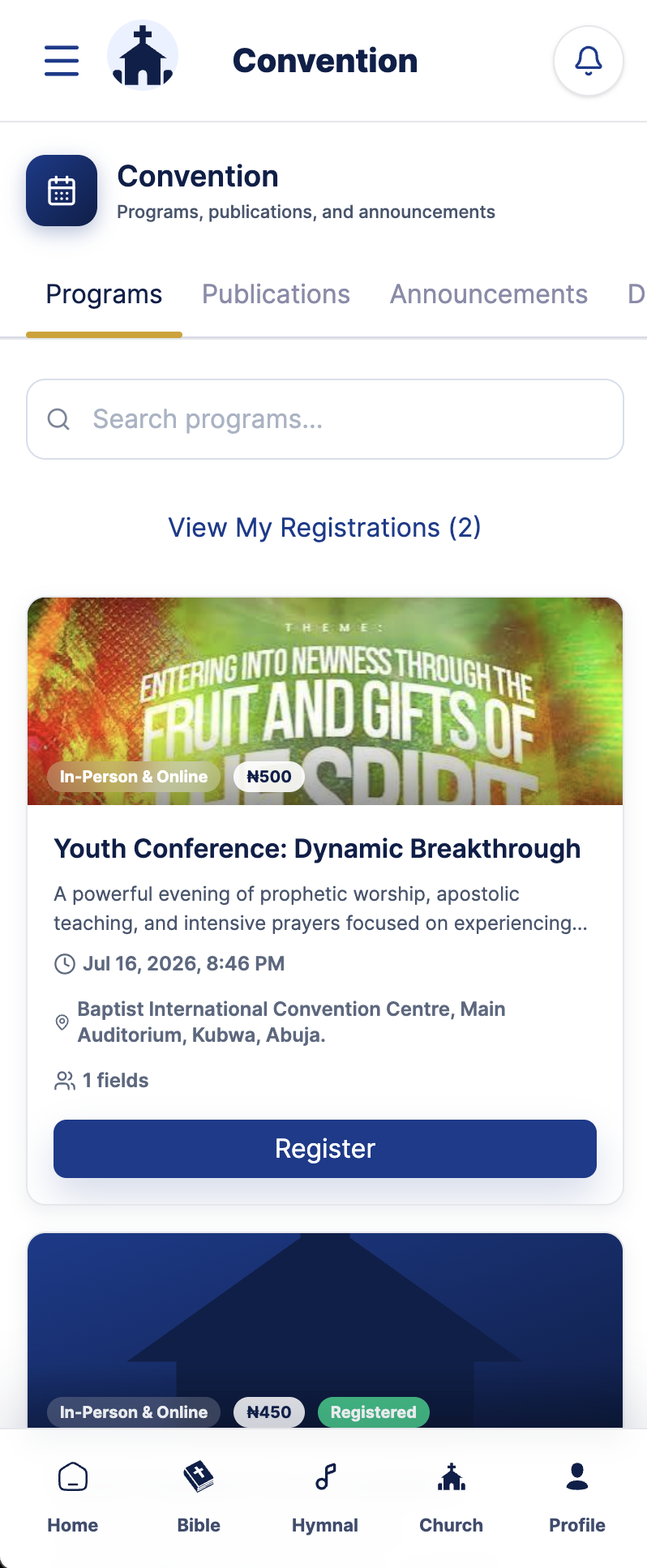This screenshot has width=647, height=1568.
Task: Open the second program's blue banner
Action: pos(325,1330)
